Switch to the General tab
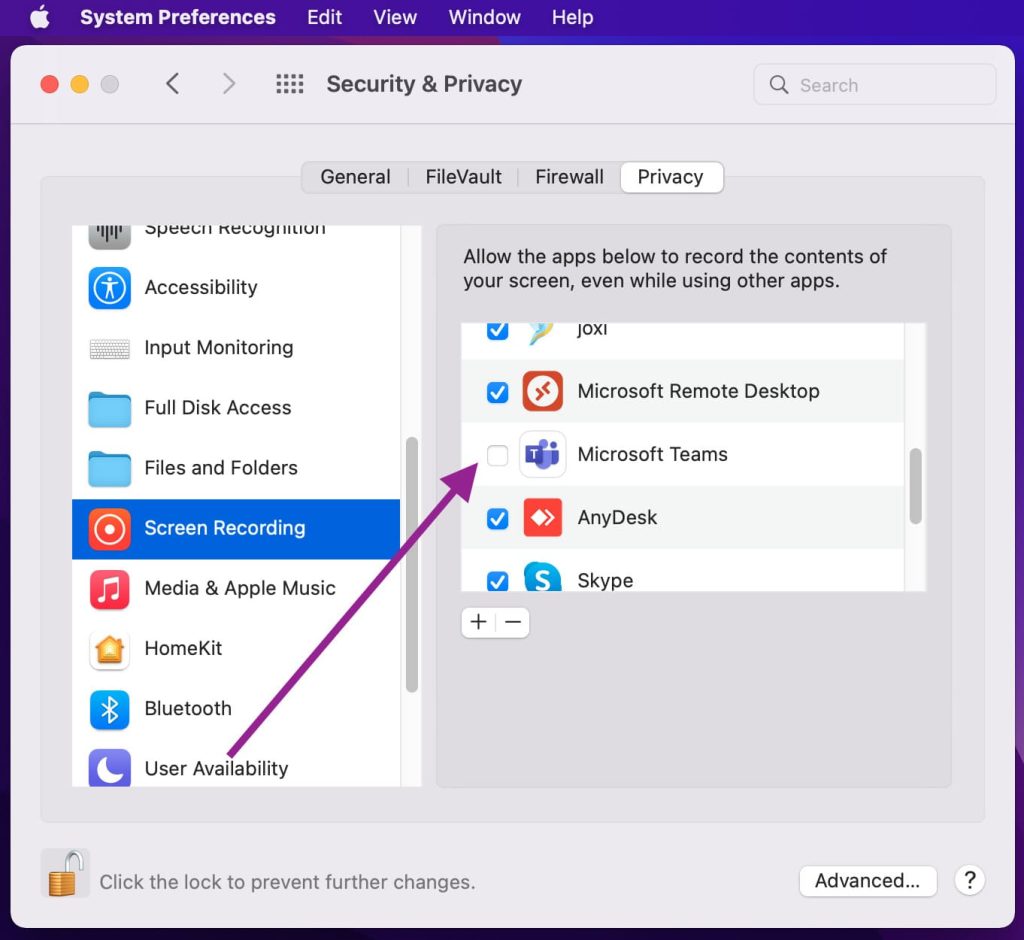The height and width of the screenshot is (940, 1024). [x=355, y=177]
